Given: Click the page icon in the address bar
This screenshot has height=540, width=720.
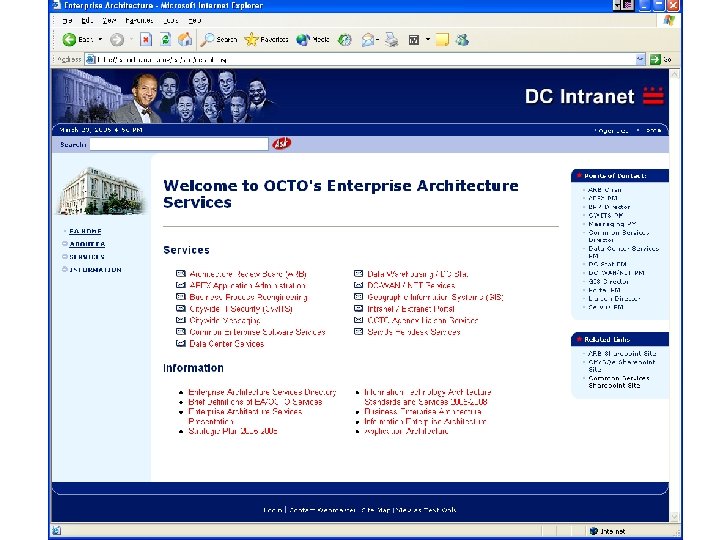Looking at the screenshot, I should 91,59.
